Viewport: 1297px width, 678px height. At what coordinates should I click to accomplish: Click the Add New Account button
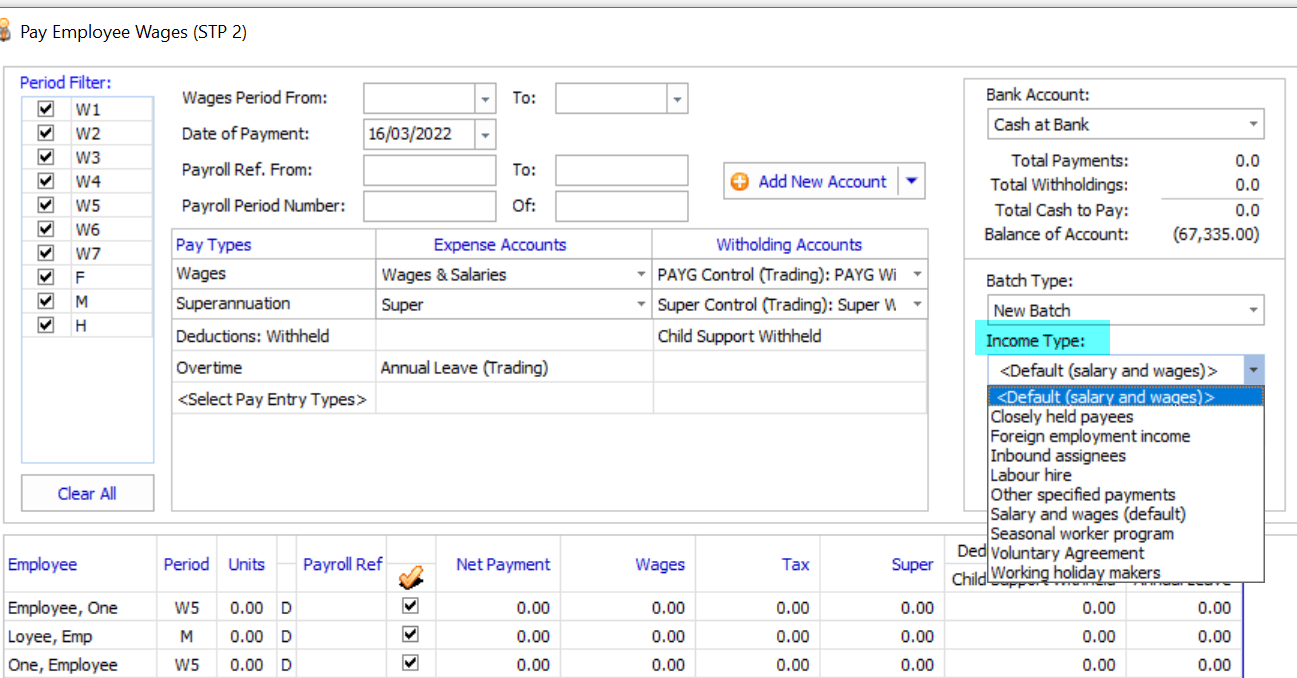tap(821, 182)
